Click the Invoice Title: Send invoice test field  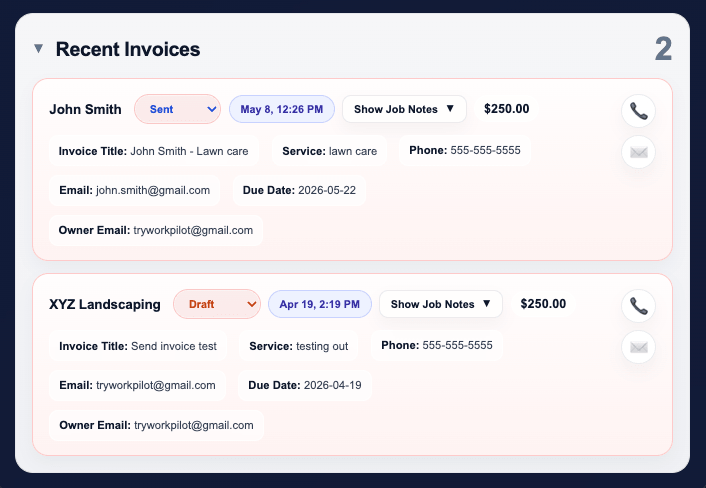pos(138,346)
